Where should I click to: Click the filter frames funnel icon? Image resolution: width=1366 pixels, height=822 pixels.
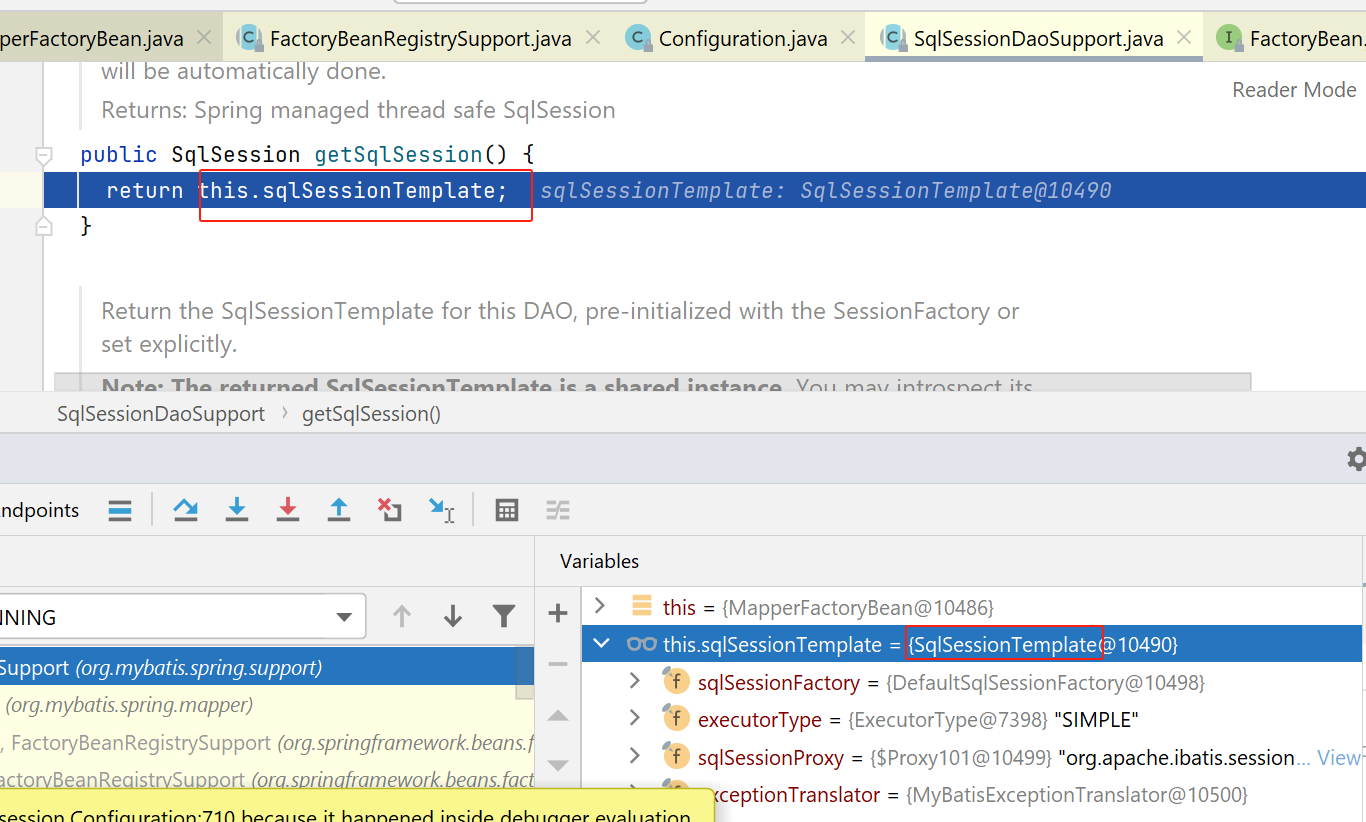click(x=504, y=616)
